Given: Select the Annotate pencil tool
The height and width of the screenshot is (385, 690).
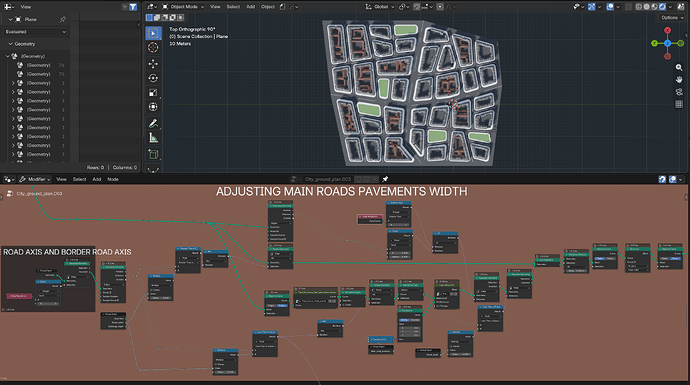Looking at the screenshot, I should click(153, 124).
